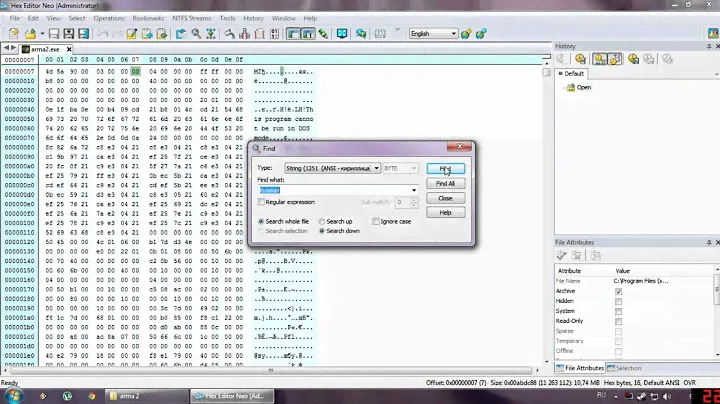Uncheck the Archive attribute checkbox
Image resolution: width=720 pixels, height=404 pixels.
[618, 291]
